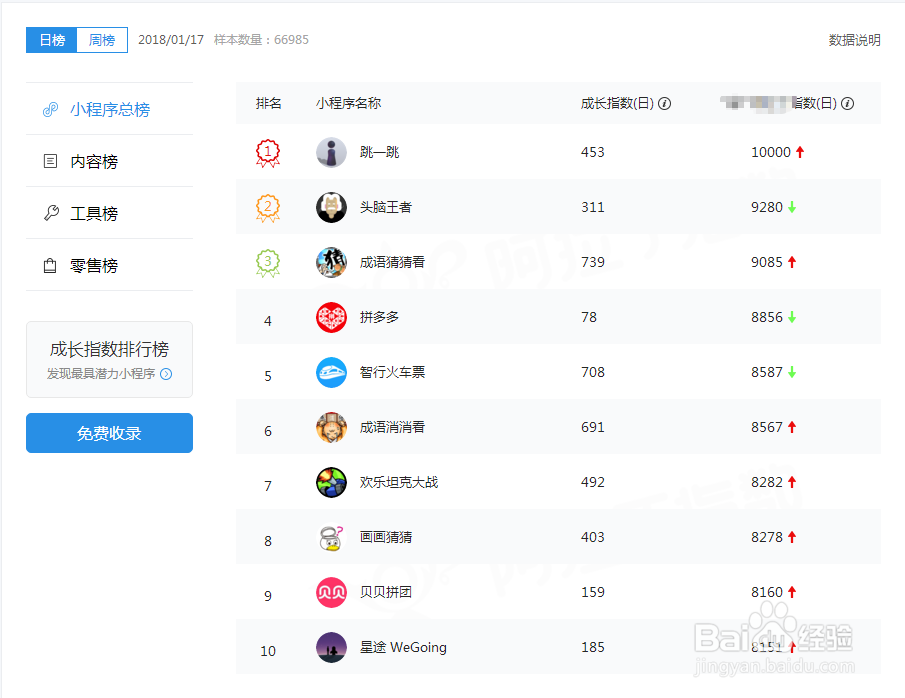Open the 数据说明 link
This screenshot has width=905, height=698.
click(x=855, y=40)
